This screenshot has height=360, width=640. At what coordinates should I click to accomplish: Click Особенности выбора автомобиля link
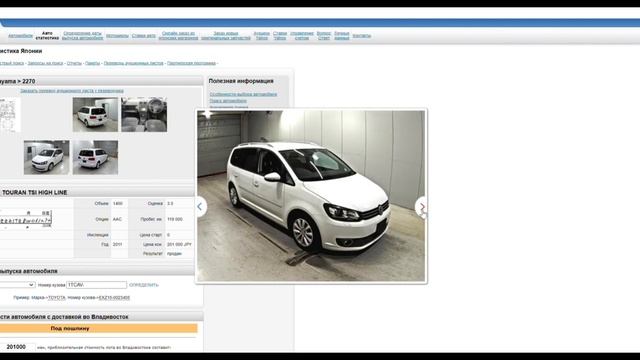click(x=243, y=94)
